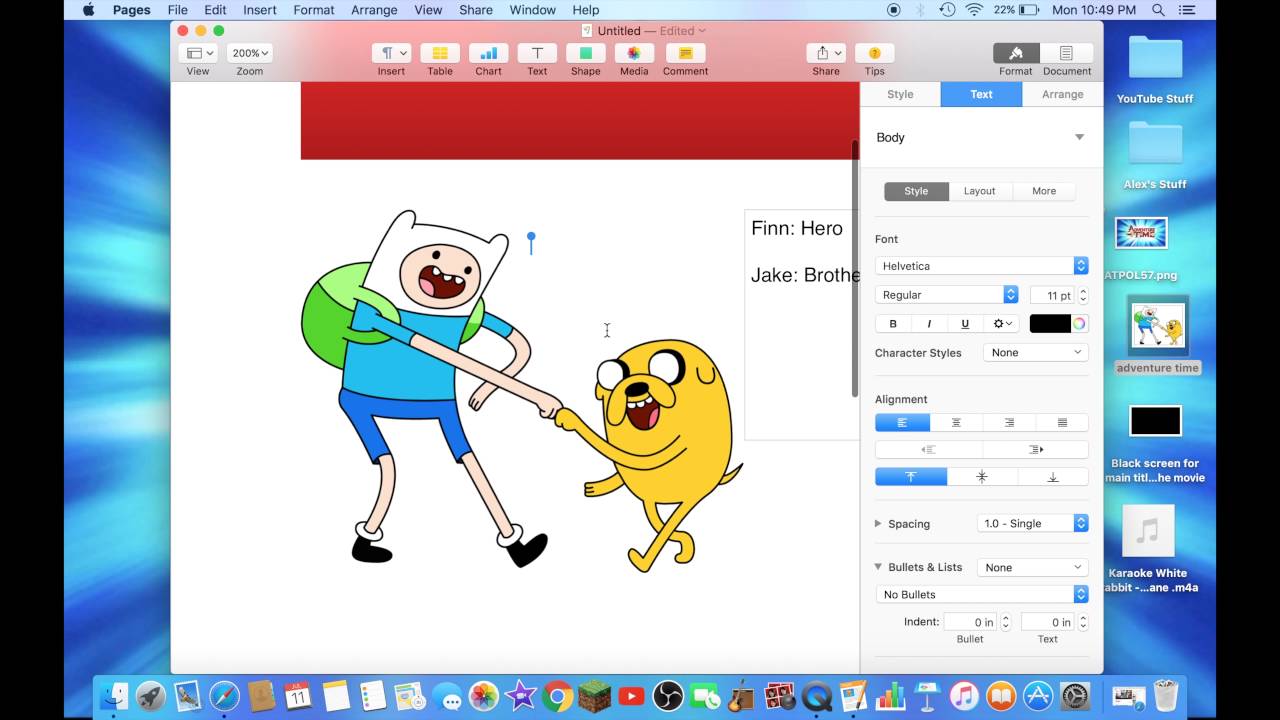Open advanced text options gear menu
Screen dimensions: 1280x720
1001,324
